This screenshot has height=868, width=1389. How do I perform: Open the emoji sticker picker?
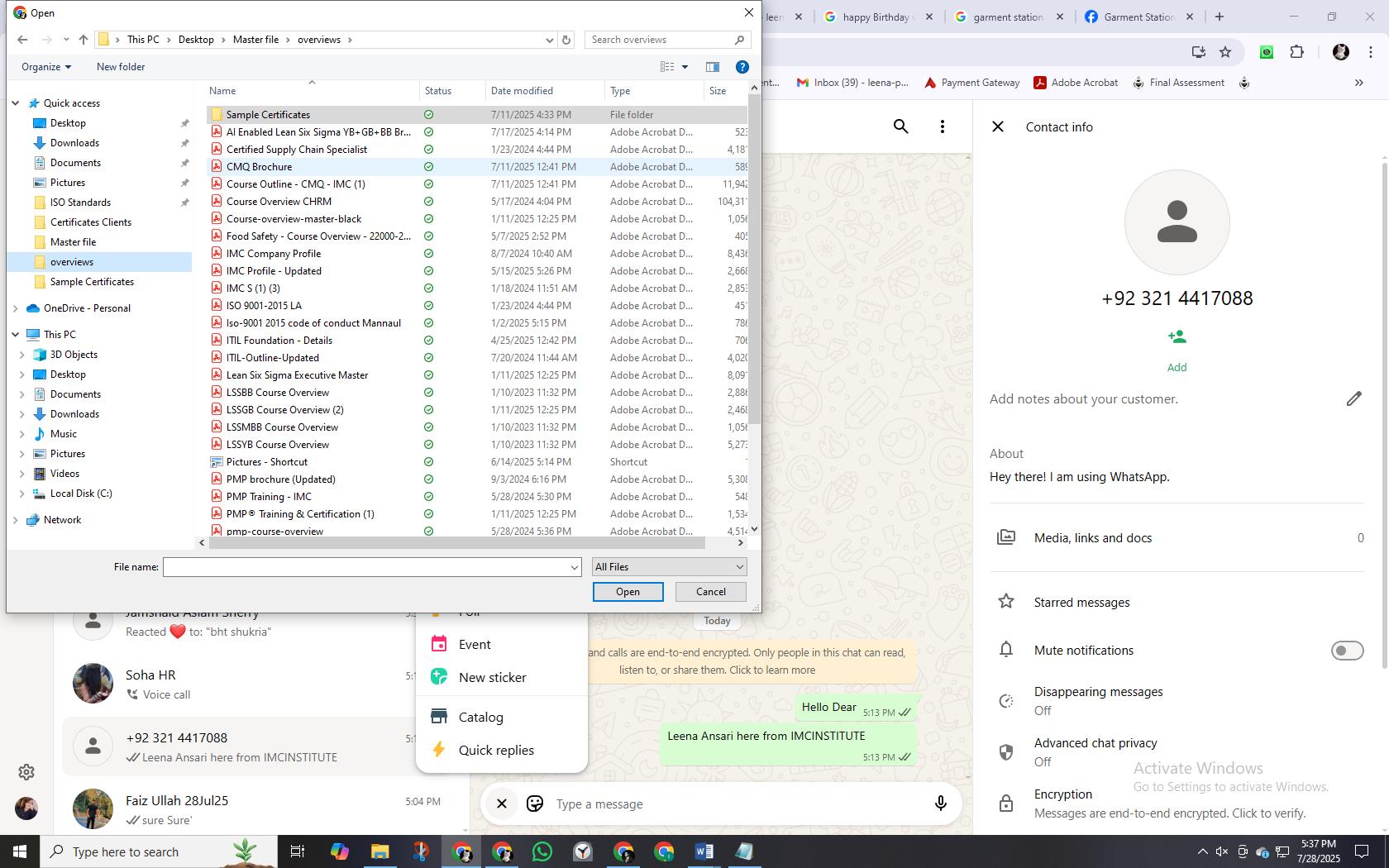pos(535,804)
